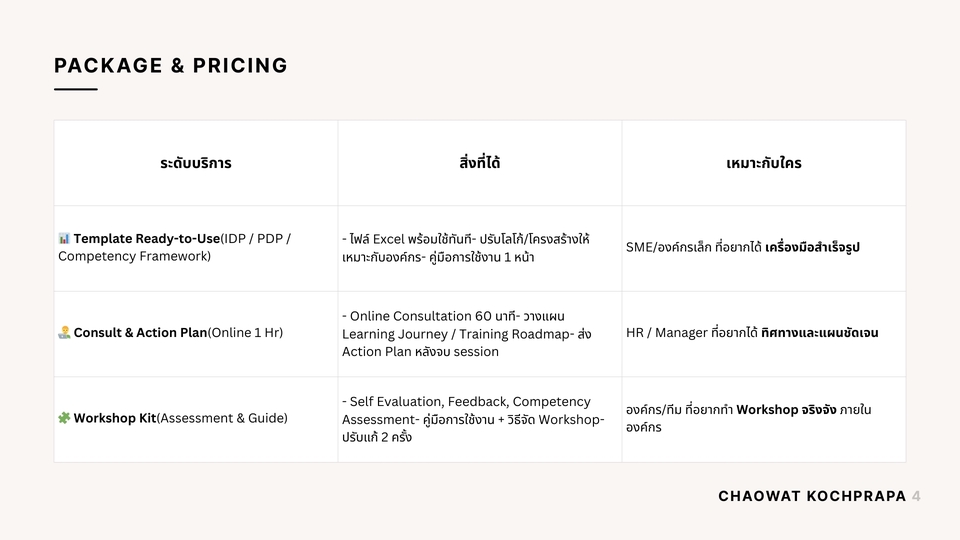Select the ระดับบริการ column header
This screenshot has width=960, height=540.
(x=196, y=163)
